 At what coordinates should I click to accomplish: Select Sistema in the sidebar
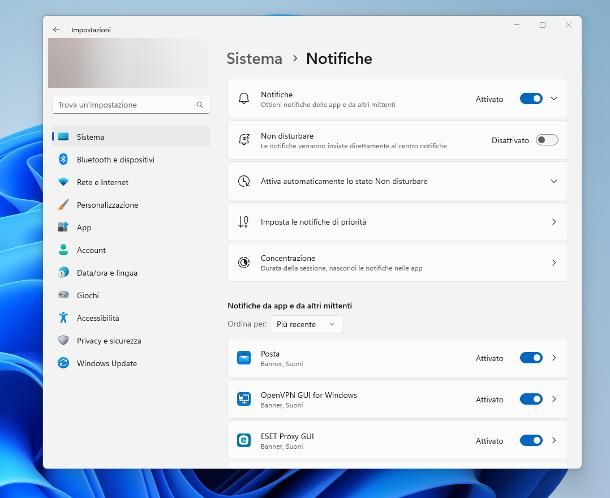[131, 137]
